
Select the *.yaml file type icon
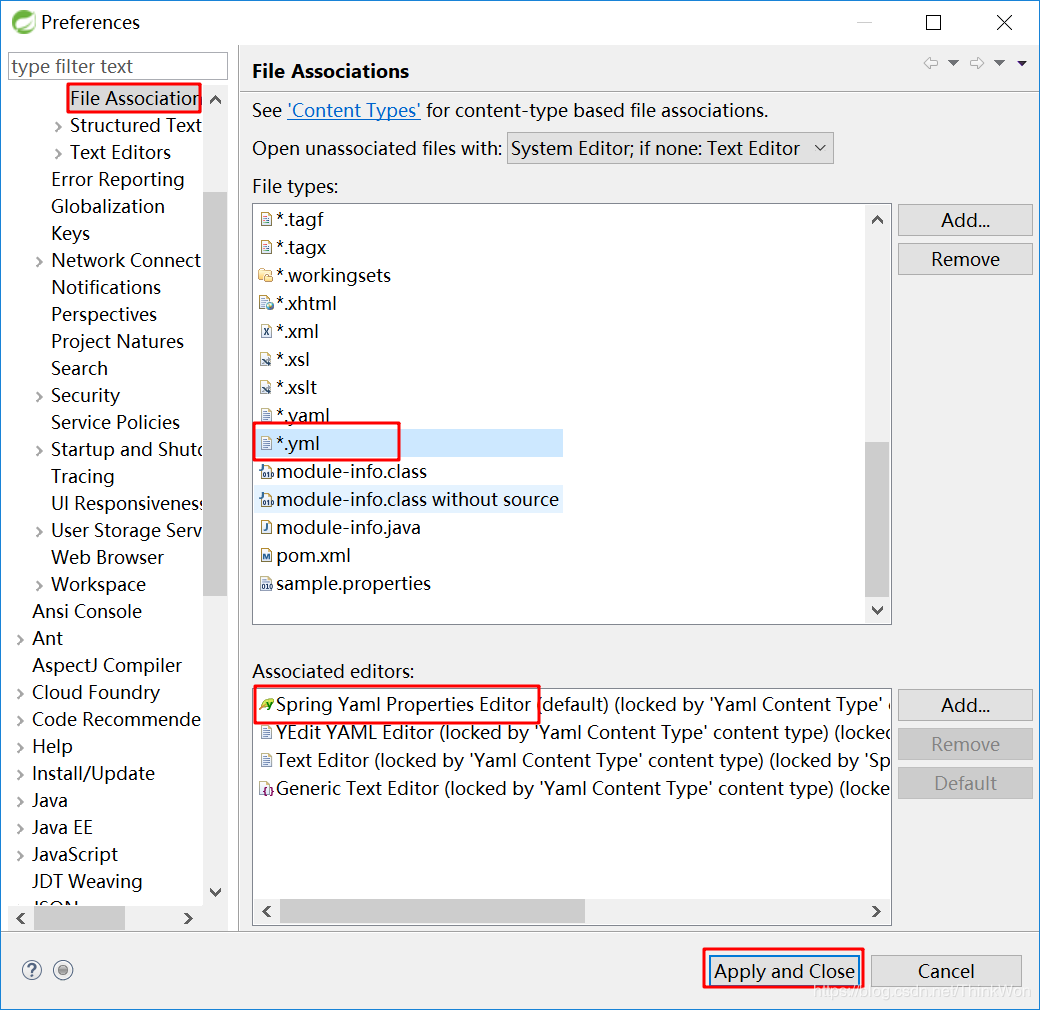click(x=266, y=415)
